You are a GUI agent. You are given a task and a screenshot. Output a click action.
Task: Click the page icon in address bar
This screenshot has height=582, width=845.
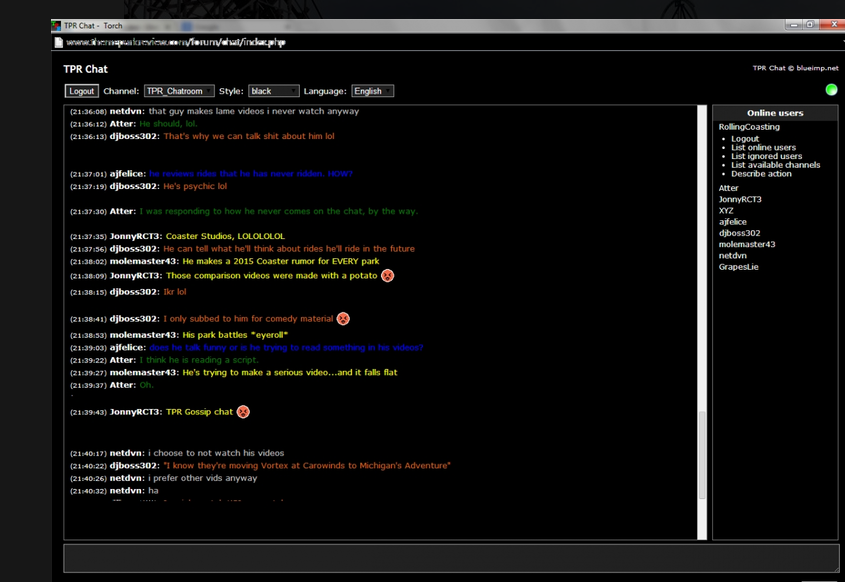pyautogui.click(x=59, y=43)
